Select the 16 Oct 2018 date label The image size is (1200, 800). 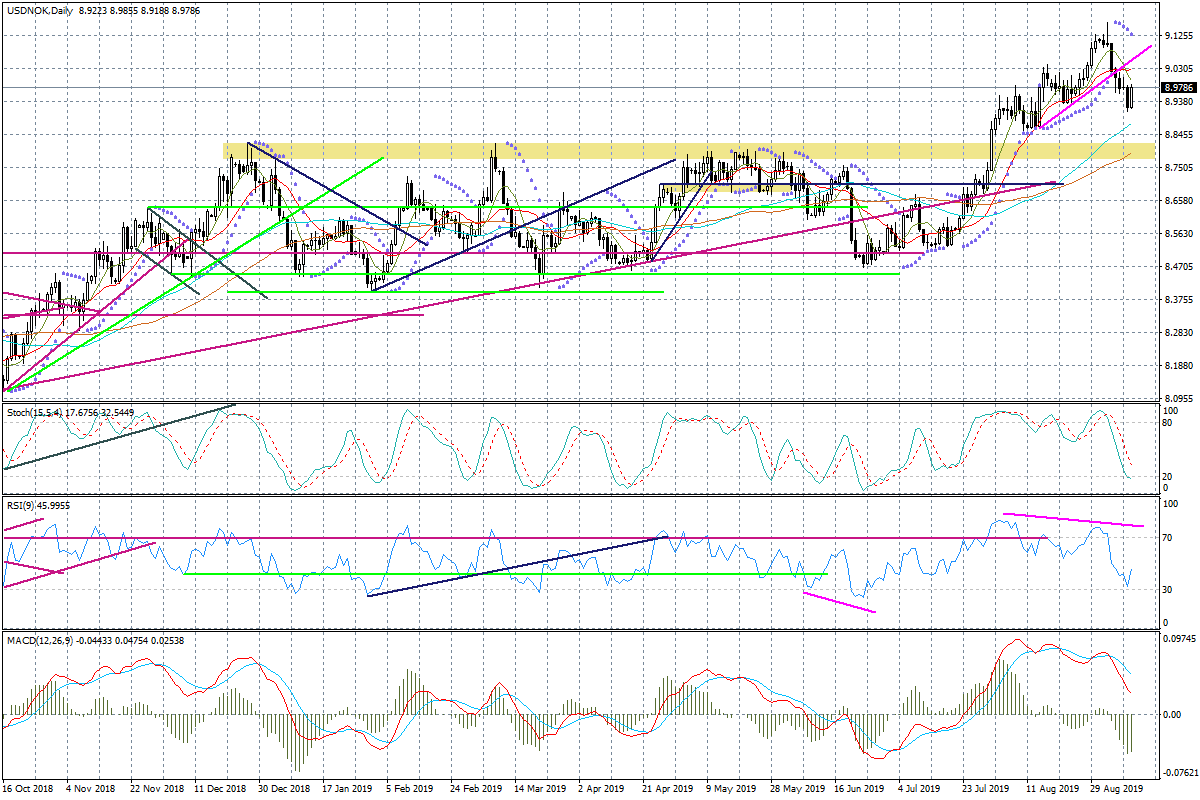tap(26, 788)
